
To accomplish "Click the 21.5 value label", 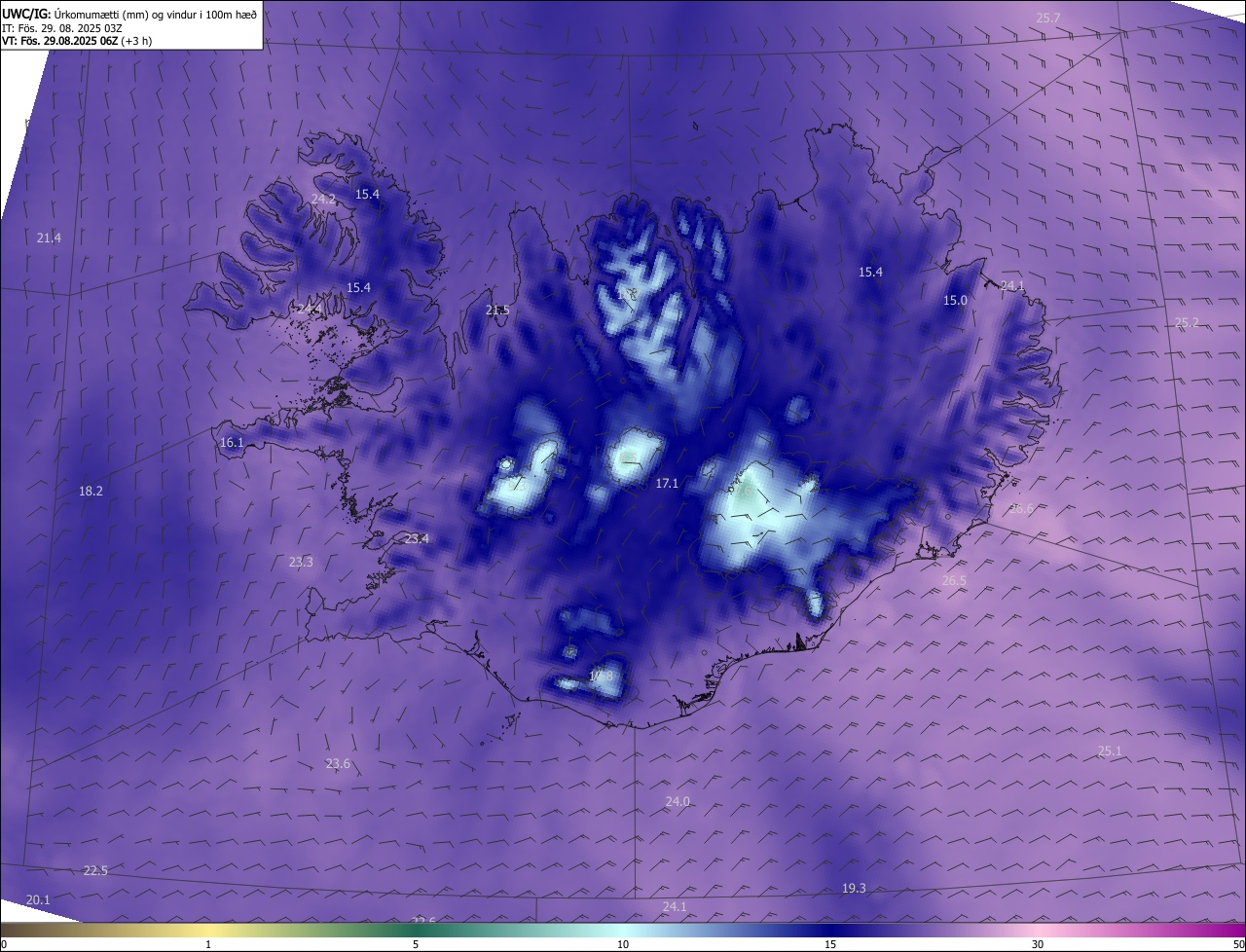I will tap(497, 311).
